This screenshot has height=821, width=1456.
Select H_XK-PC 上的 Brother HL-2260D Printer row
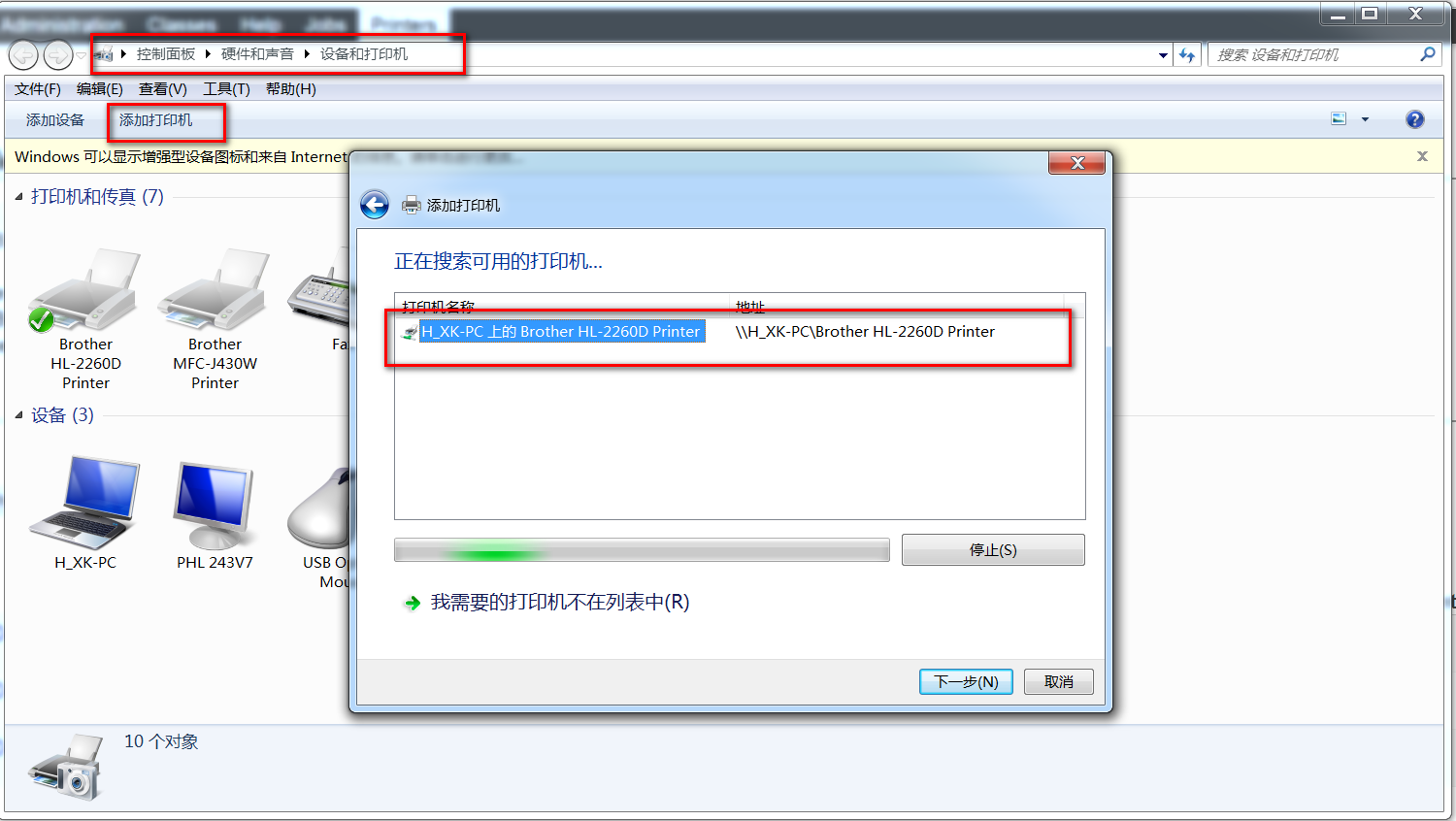pos(738,332)
